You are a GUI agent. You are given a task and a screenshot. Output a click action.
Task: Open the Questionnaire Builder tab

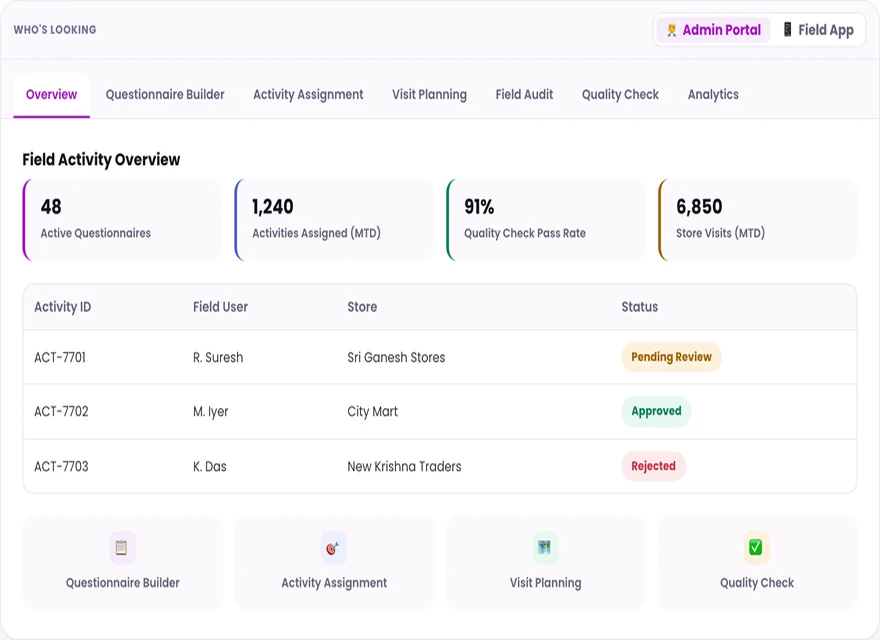(x=165, y=94)
